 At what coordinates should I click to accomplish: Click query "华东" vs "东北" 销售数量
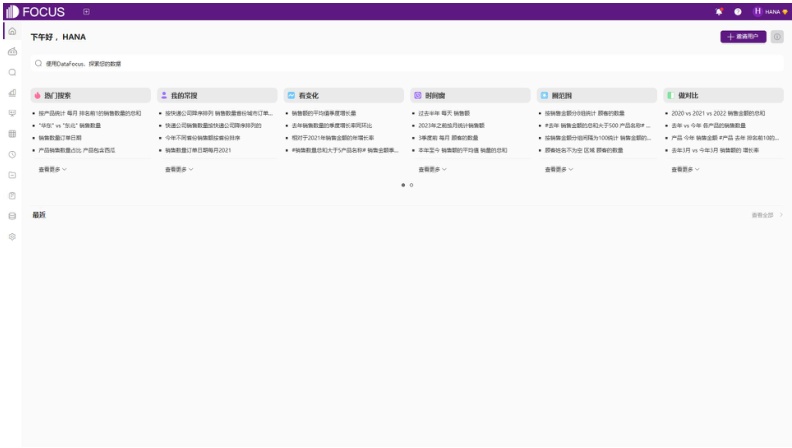(70, 126)
